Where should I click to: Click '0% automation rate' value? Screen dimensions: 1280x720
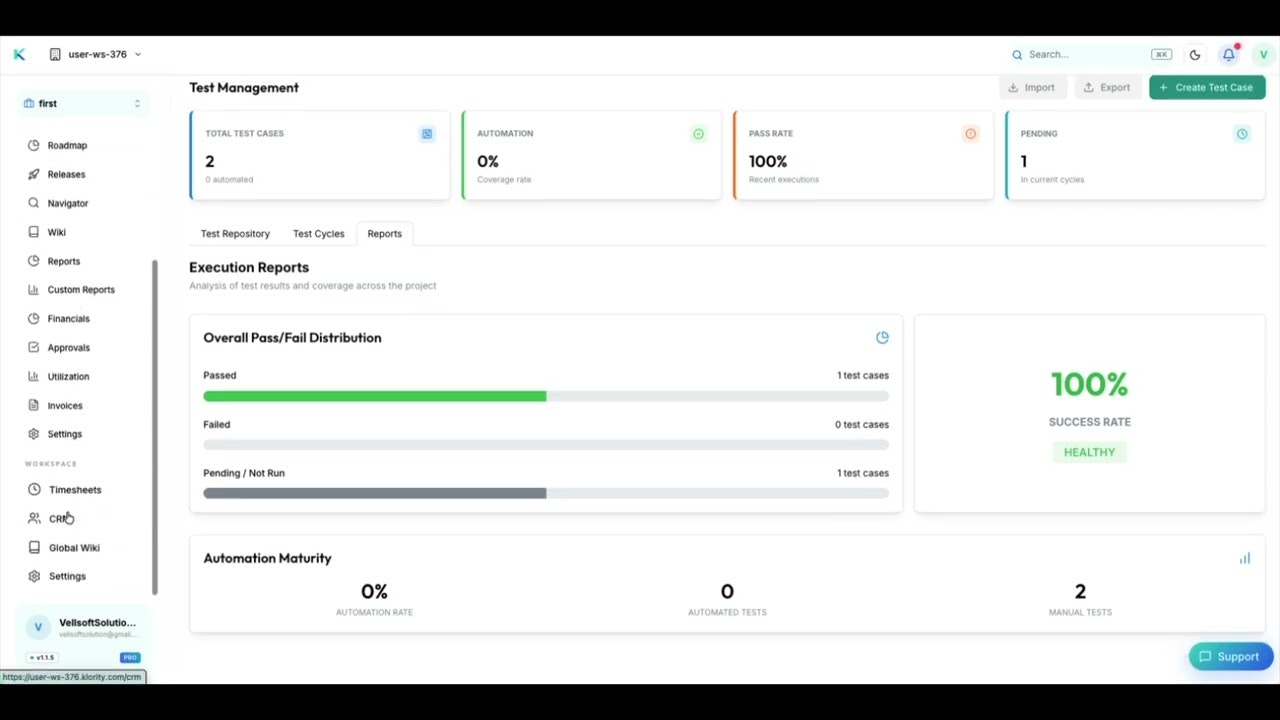374,592
